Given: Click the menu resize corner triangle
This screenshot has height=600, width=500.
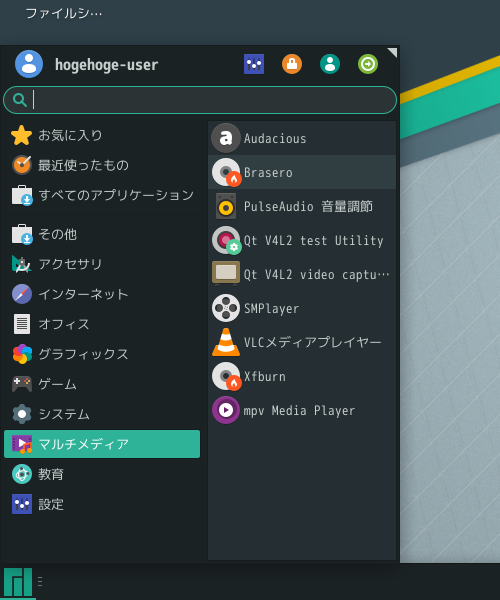Looking at the screenshot, I should pyautogui.click(x=393, y=52).
